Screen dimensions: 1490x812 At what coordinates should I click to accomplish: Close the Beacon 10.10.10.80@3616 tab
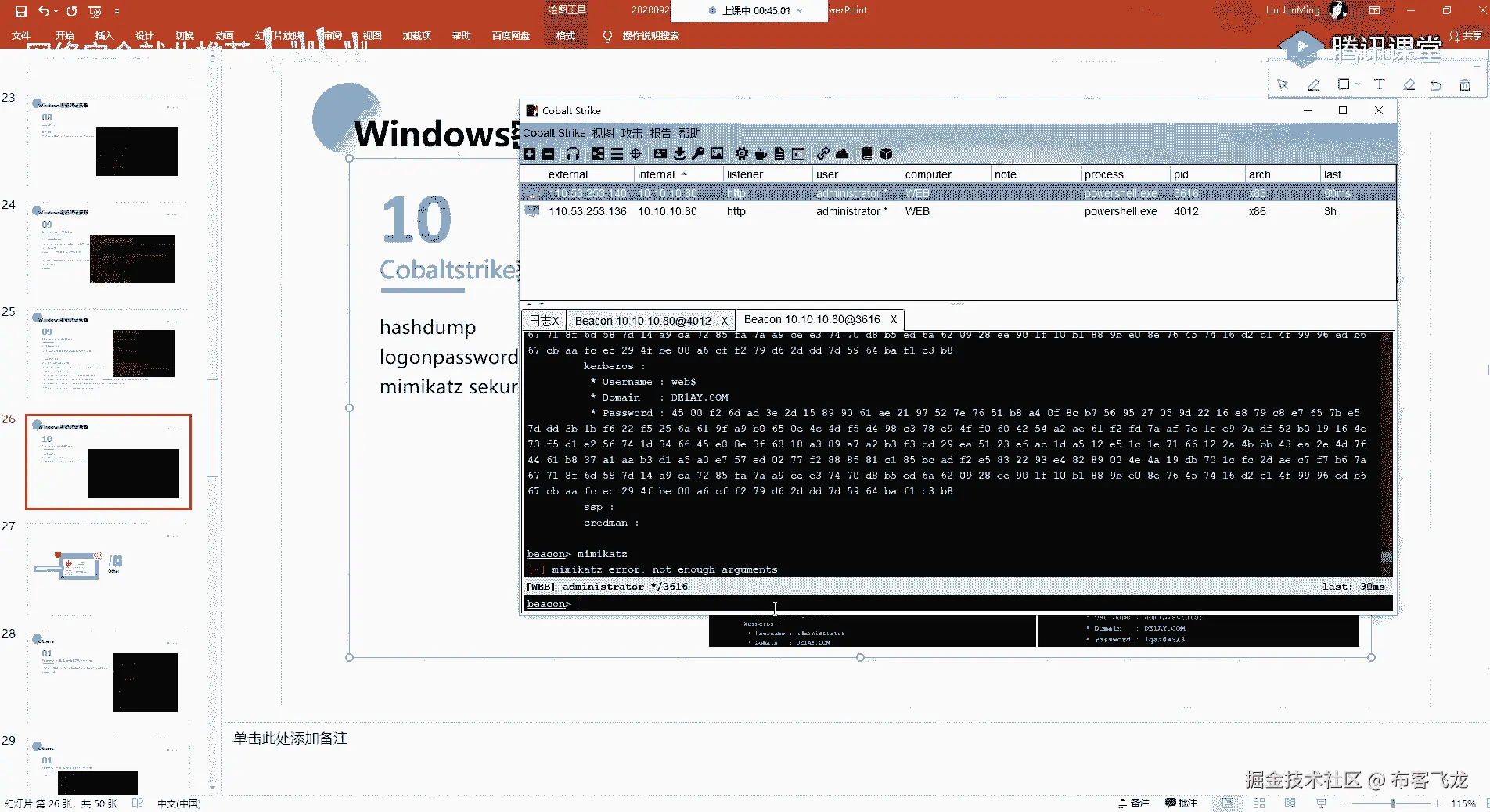[x=894, y=319]
